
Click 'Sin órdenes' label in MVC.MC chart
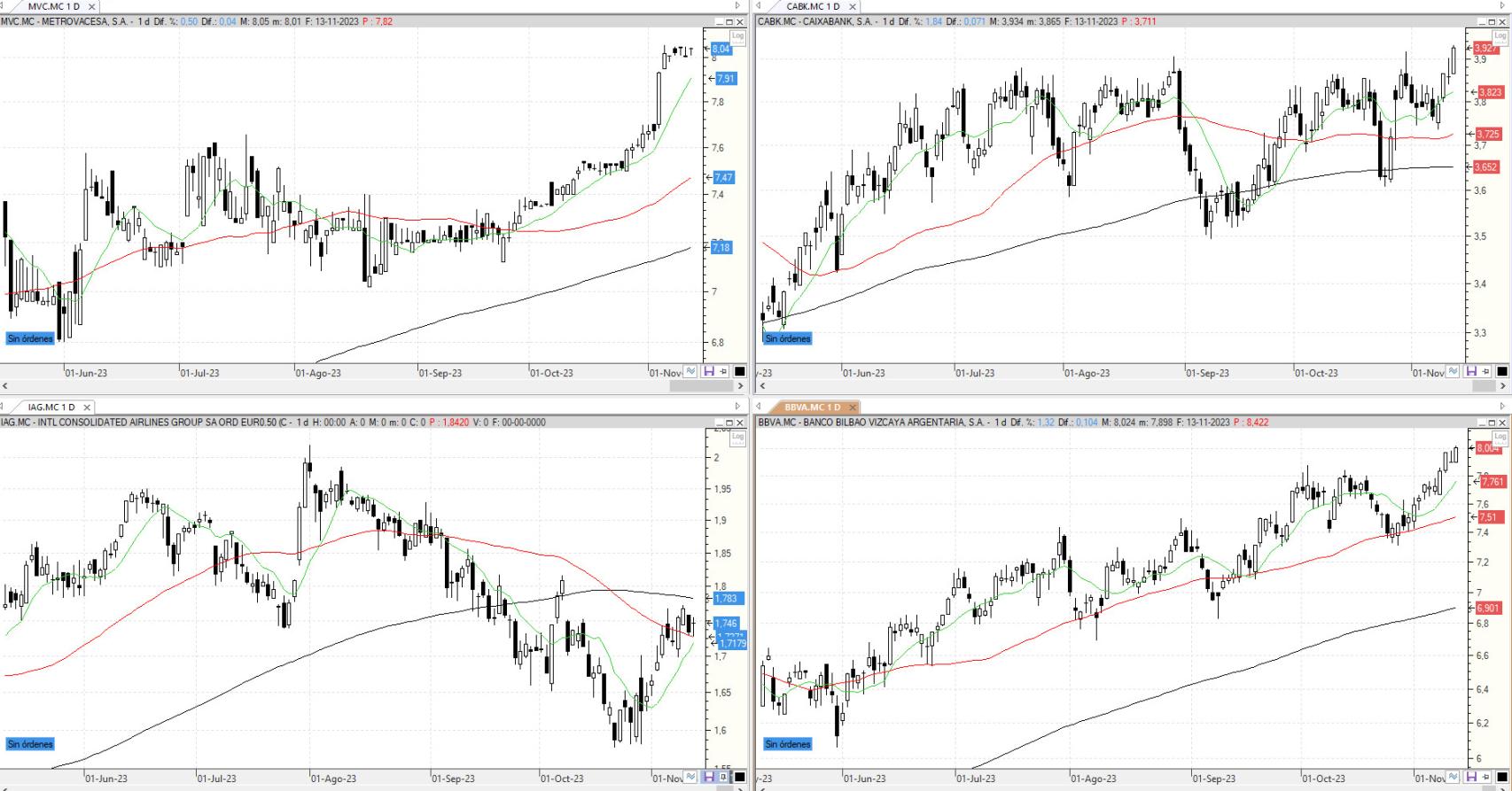30,338
